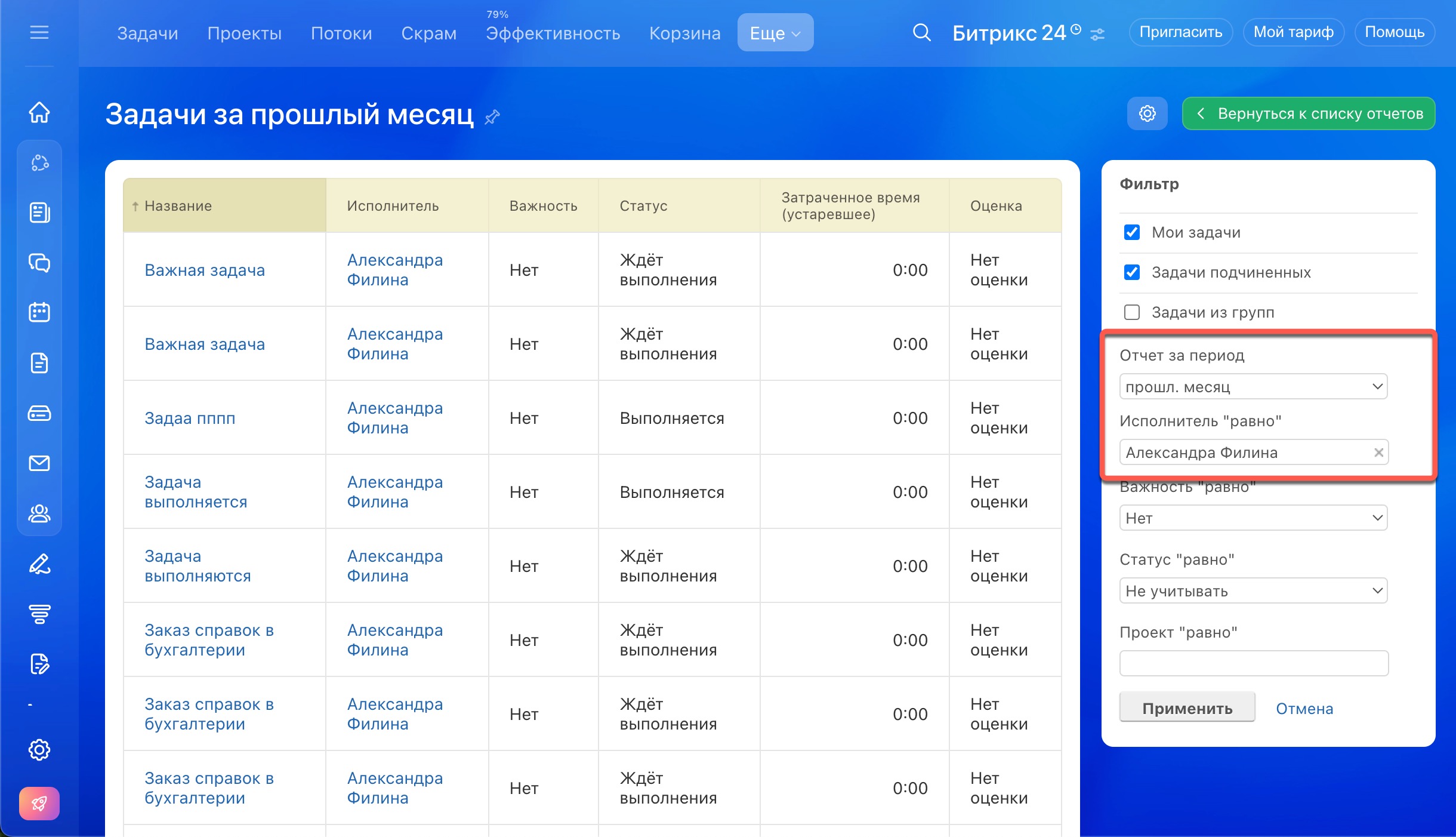This screenshot has height=837, width=1456.
Task: Click the clock icon beside Битрикс 24
Action: [1076, 29]
